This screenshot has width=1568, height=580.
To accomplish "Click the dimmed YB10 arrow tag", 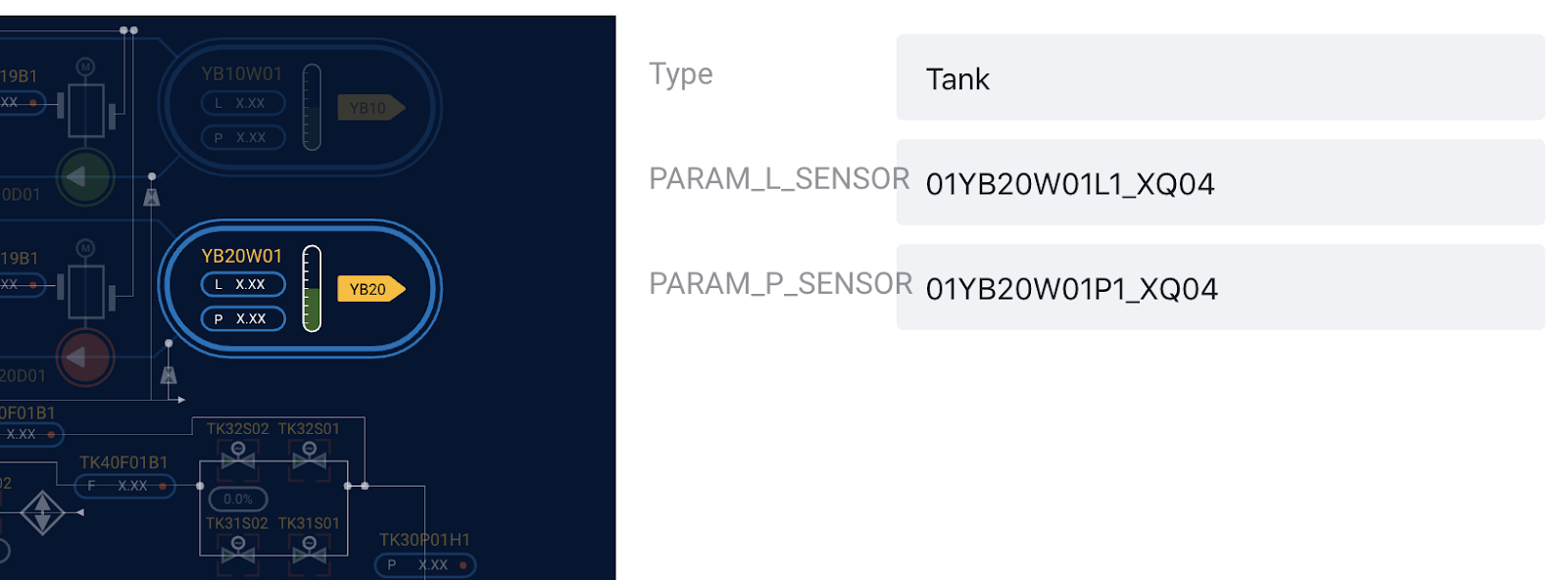I will coord(370,108).
